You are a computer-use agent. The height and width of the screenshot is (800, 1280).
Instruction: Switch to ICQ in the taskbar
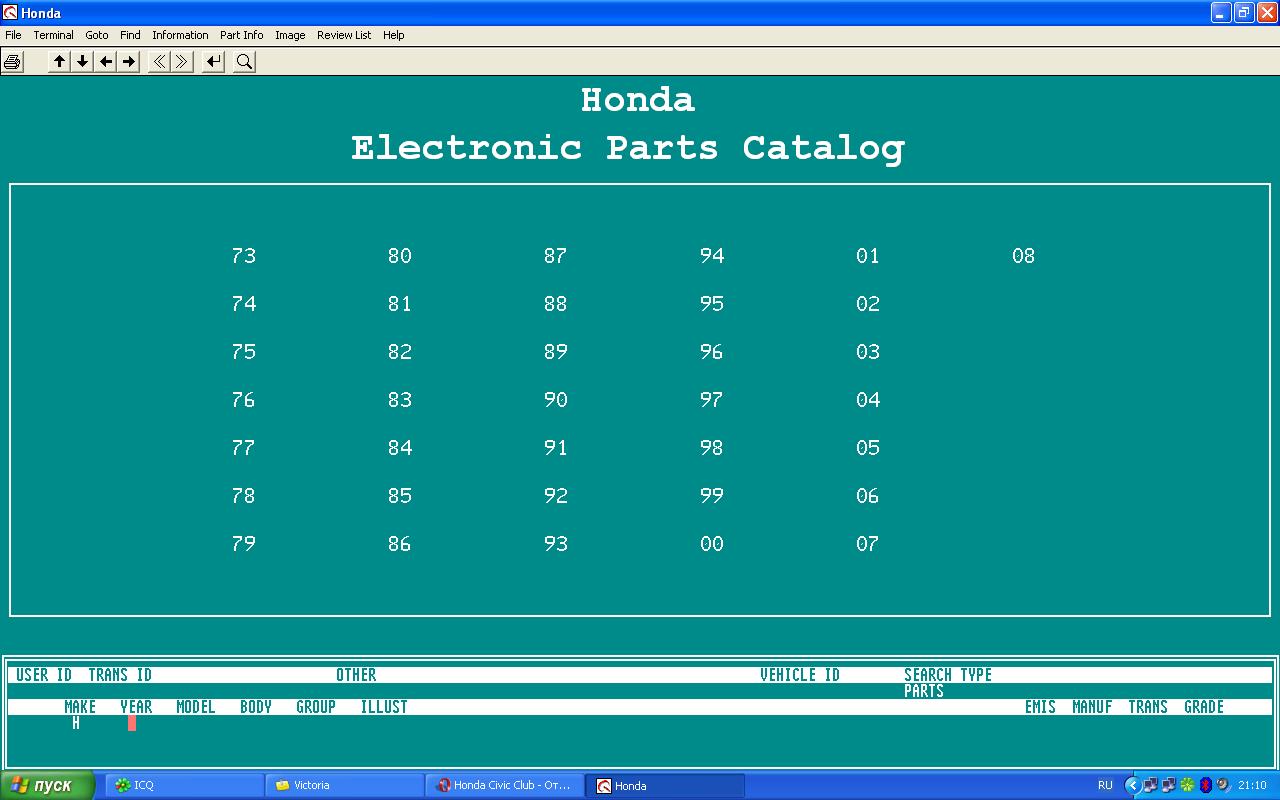click(x=183, y=786)
